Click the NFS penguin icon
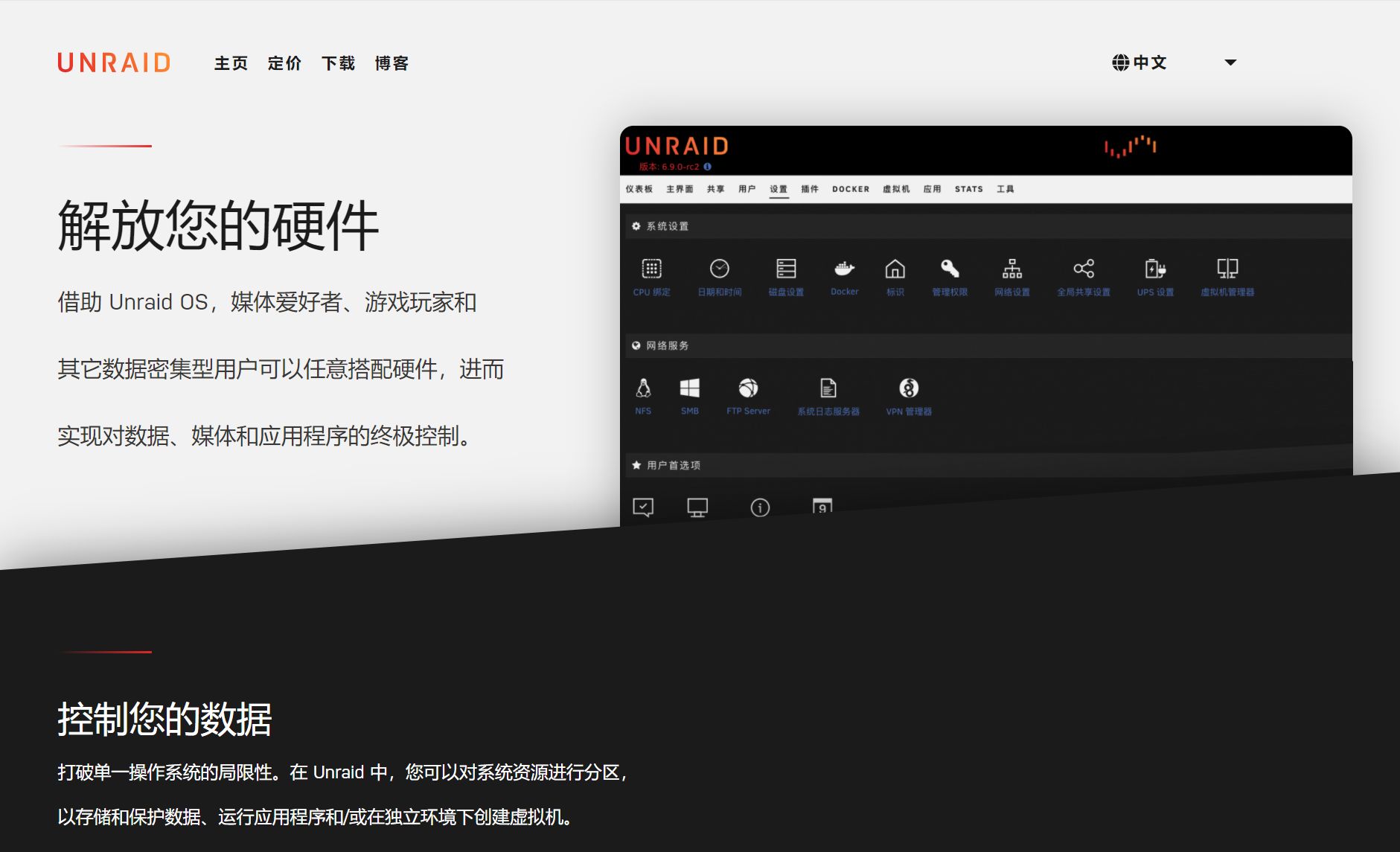The image size is (1400, 852). tap(643, 388)
